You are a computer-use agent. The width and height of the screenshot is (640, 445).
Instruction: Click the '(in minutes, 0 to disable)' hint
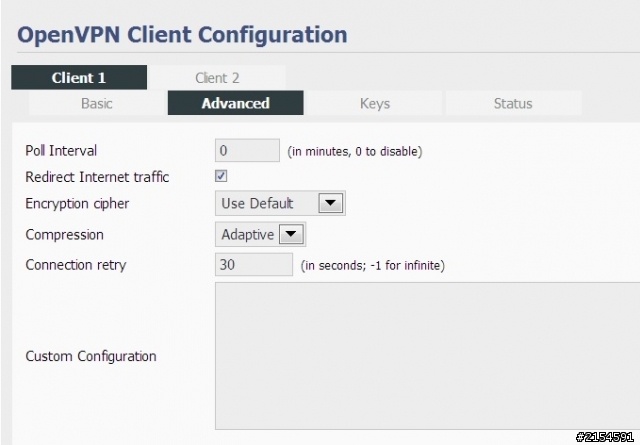355,151
